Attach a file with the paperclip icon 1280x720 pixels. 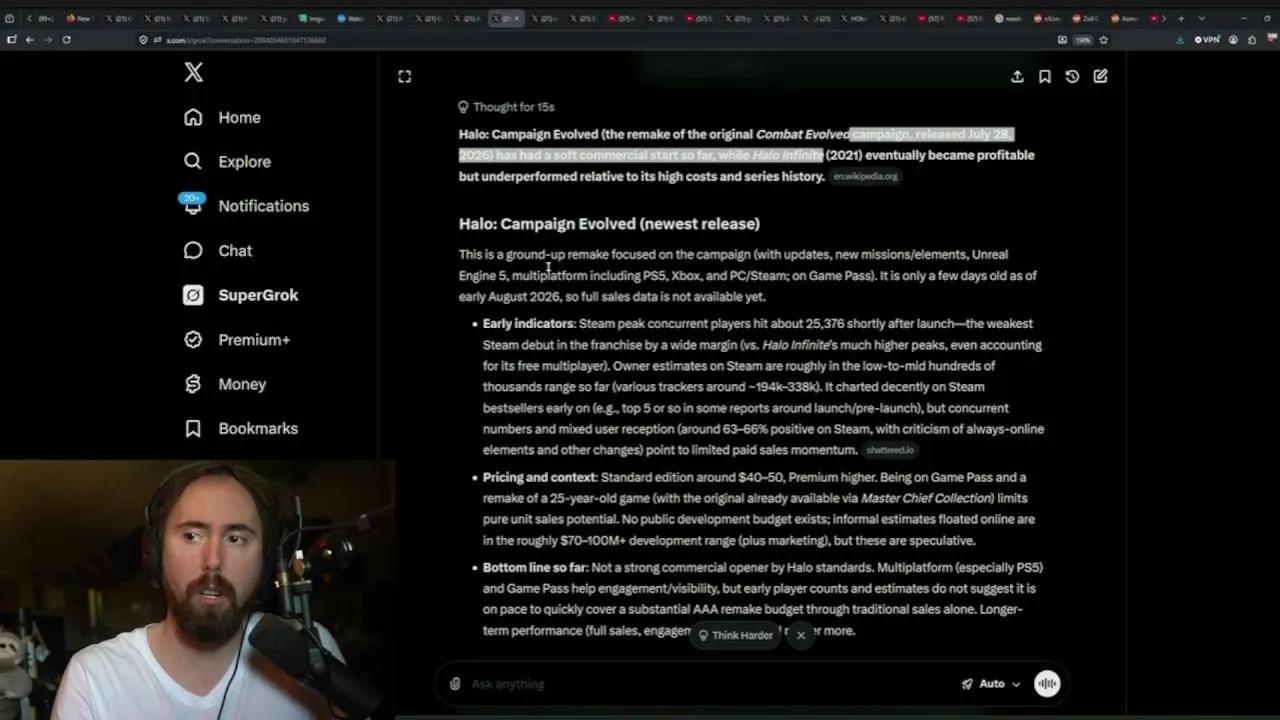pos(455,684)
